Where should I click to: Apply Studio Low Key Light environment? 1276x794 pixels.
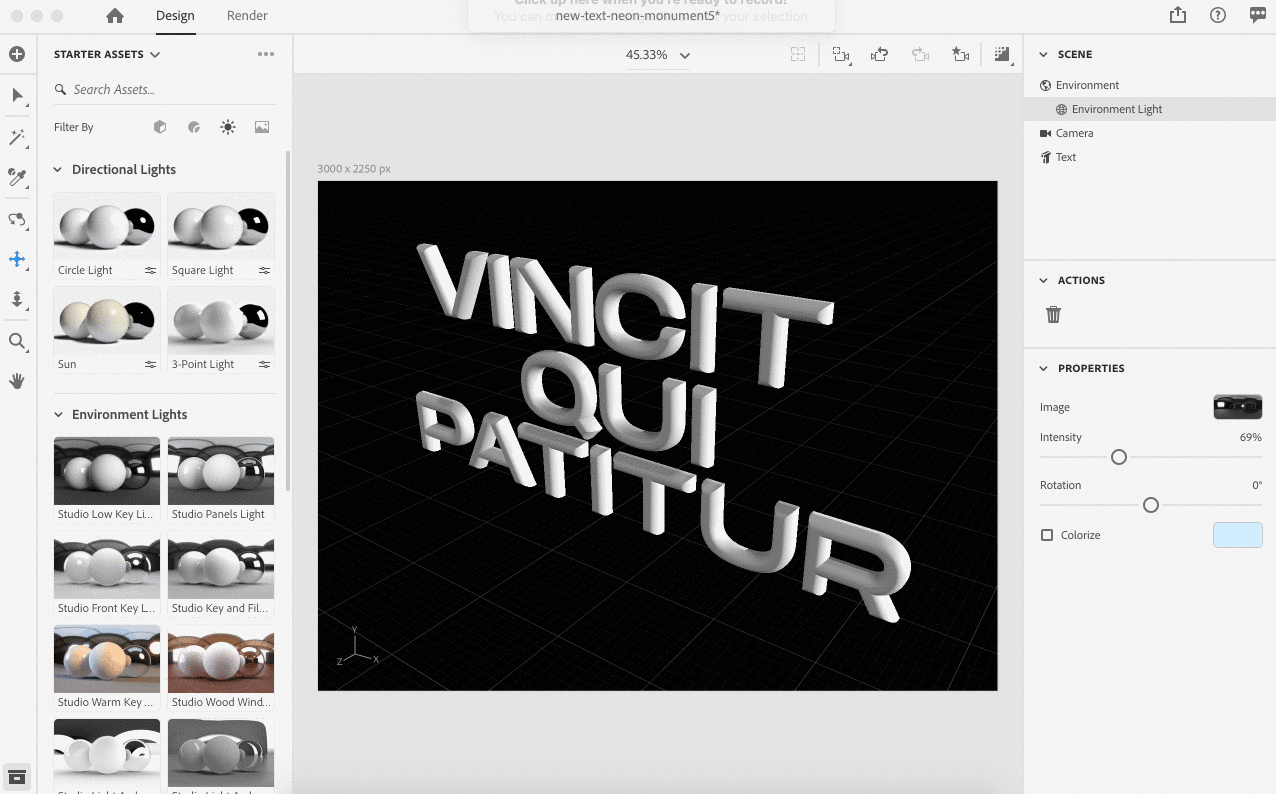[107, 480]
